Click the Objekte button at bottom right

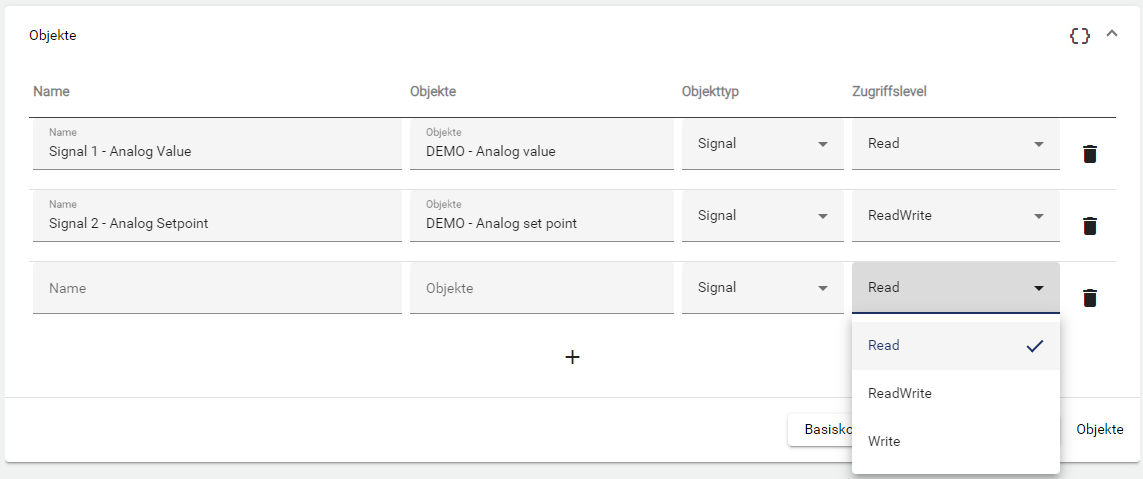[1100, 430]
